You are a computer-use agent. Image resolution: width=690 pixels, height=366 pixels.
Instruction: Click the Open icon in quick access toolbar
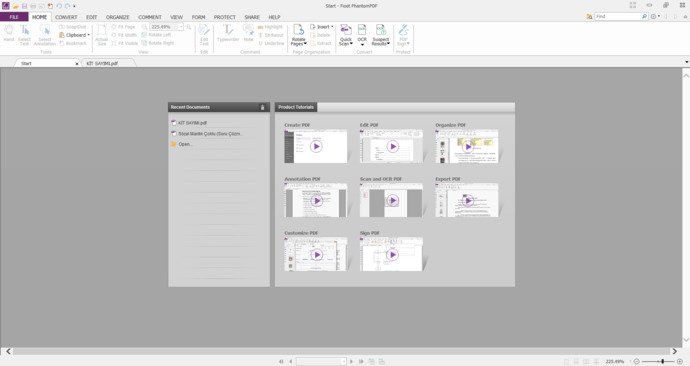(15, 6)
